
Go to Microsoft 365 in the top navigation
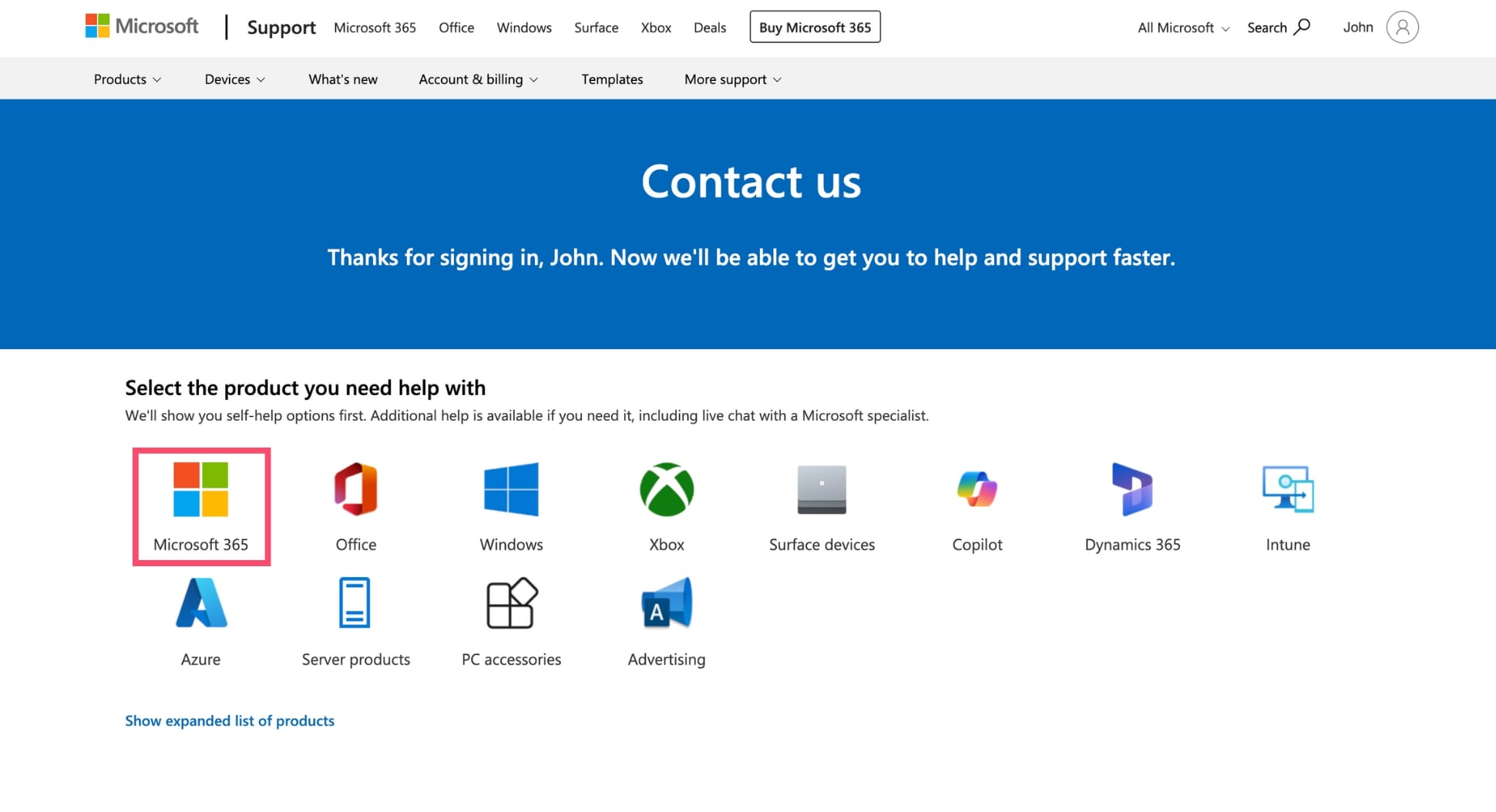(375, 28)
